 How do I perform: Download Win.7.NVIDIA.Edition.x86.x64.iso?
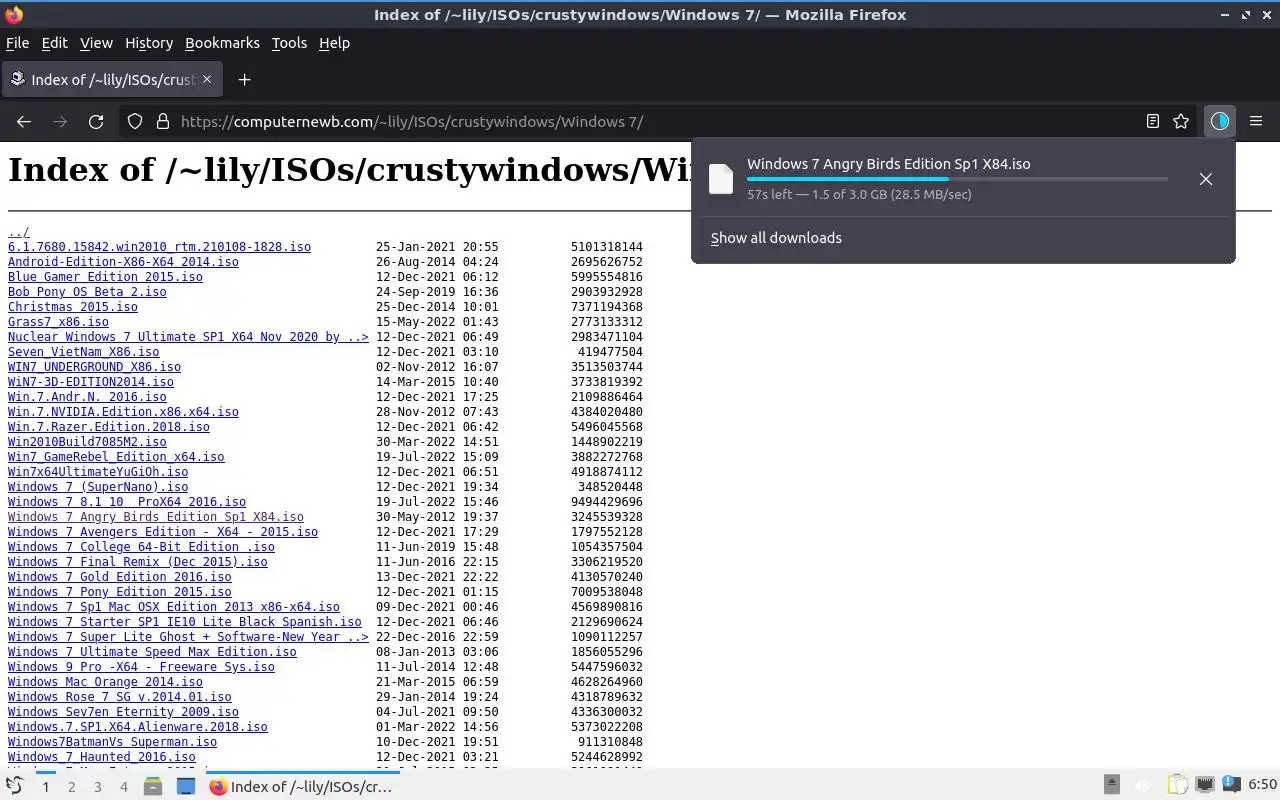tap(123, 412)
